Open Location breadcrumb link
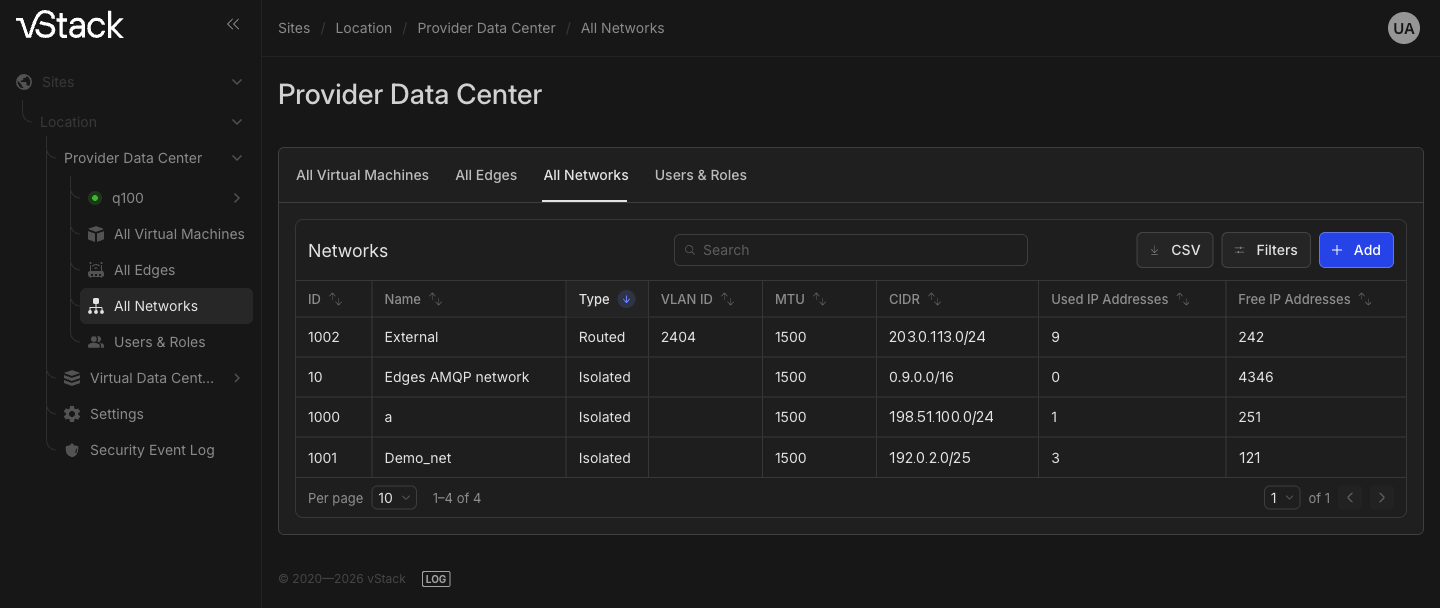Screen dimensions: 1440x608 coord(364,28)
